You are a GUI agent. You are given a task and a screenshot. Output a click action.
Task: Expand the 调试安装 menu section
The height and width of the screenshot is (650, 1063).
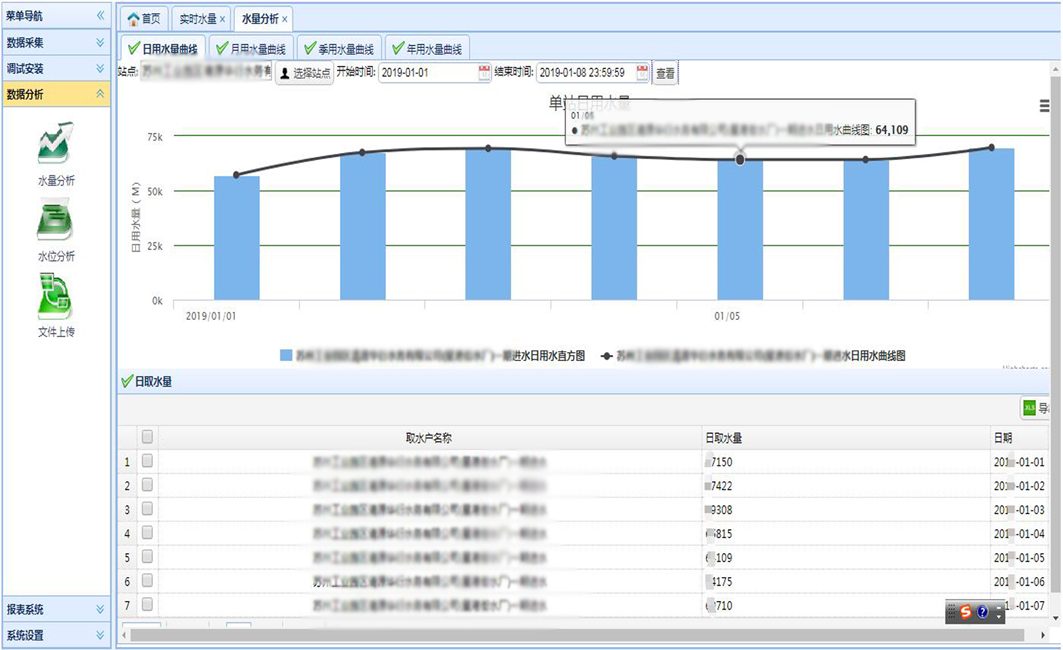[56, 68]
